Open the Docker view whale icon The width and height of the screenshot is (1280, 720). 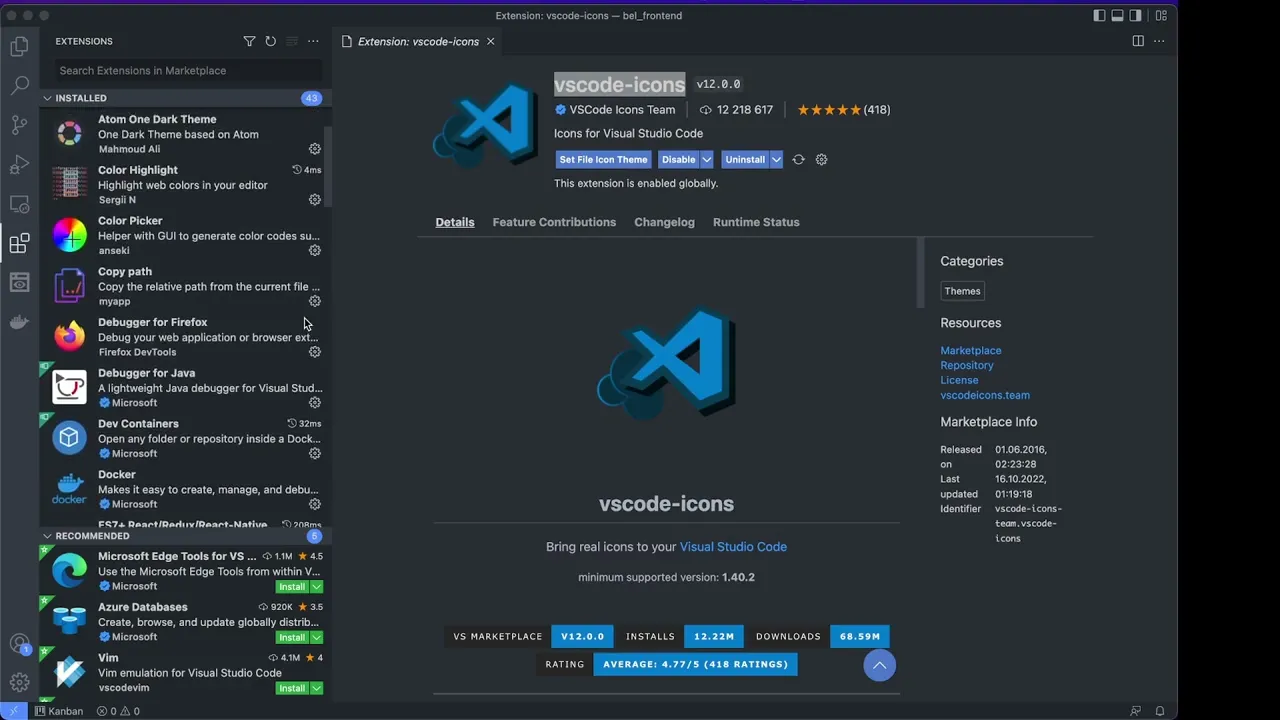point(19,322)
